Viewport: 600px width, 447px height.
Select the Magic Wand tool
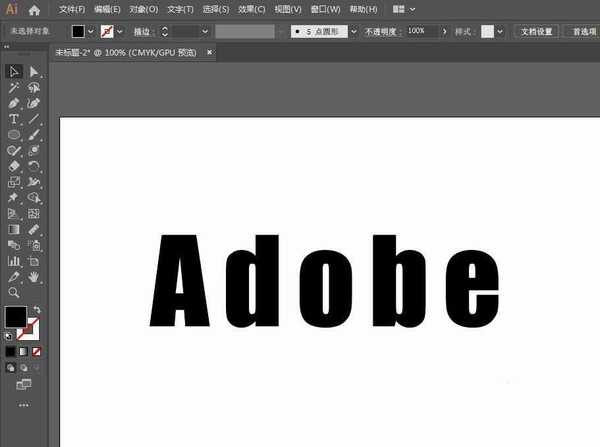(14, 88)
